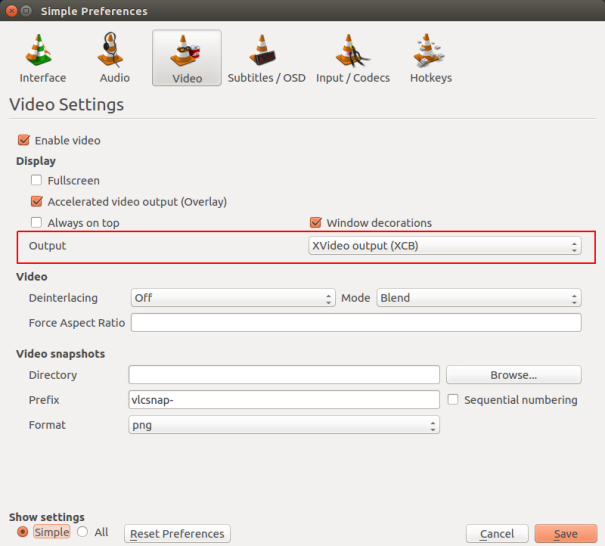Select the All show settings radio
The width and height of the screenshot is (605, 546).
pyautogui.click(x=82, y=532)
